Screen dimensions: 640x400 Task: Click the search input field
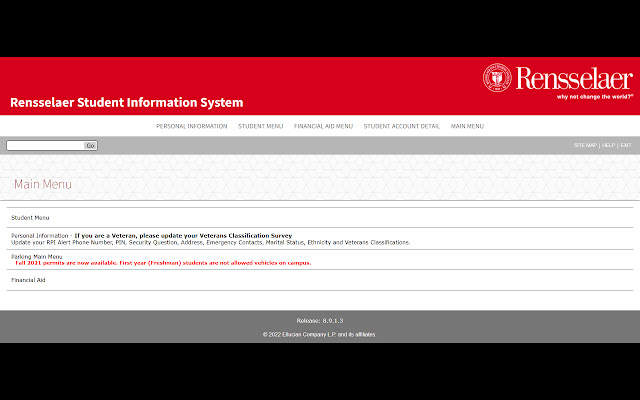tap(45, 145)
